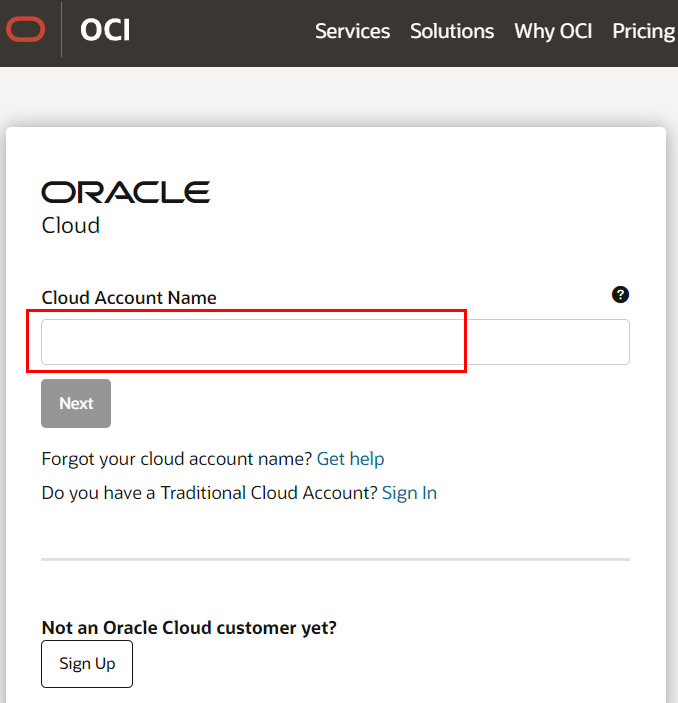Click the Sign Up button
The width and height of the screenshot is (678, 703).
[87, 664]
